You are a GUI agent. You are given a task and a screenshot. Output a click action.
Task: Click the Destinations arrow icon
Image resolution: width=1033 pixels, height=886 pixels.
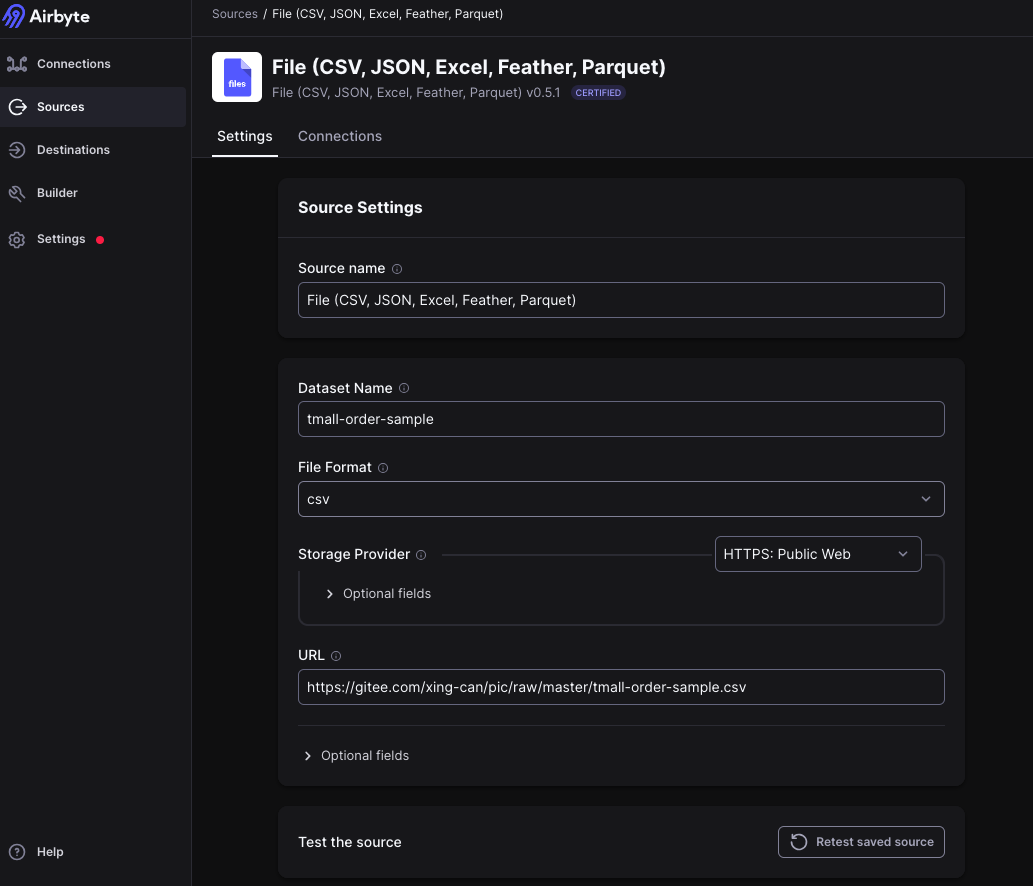[x=17, y=150]
